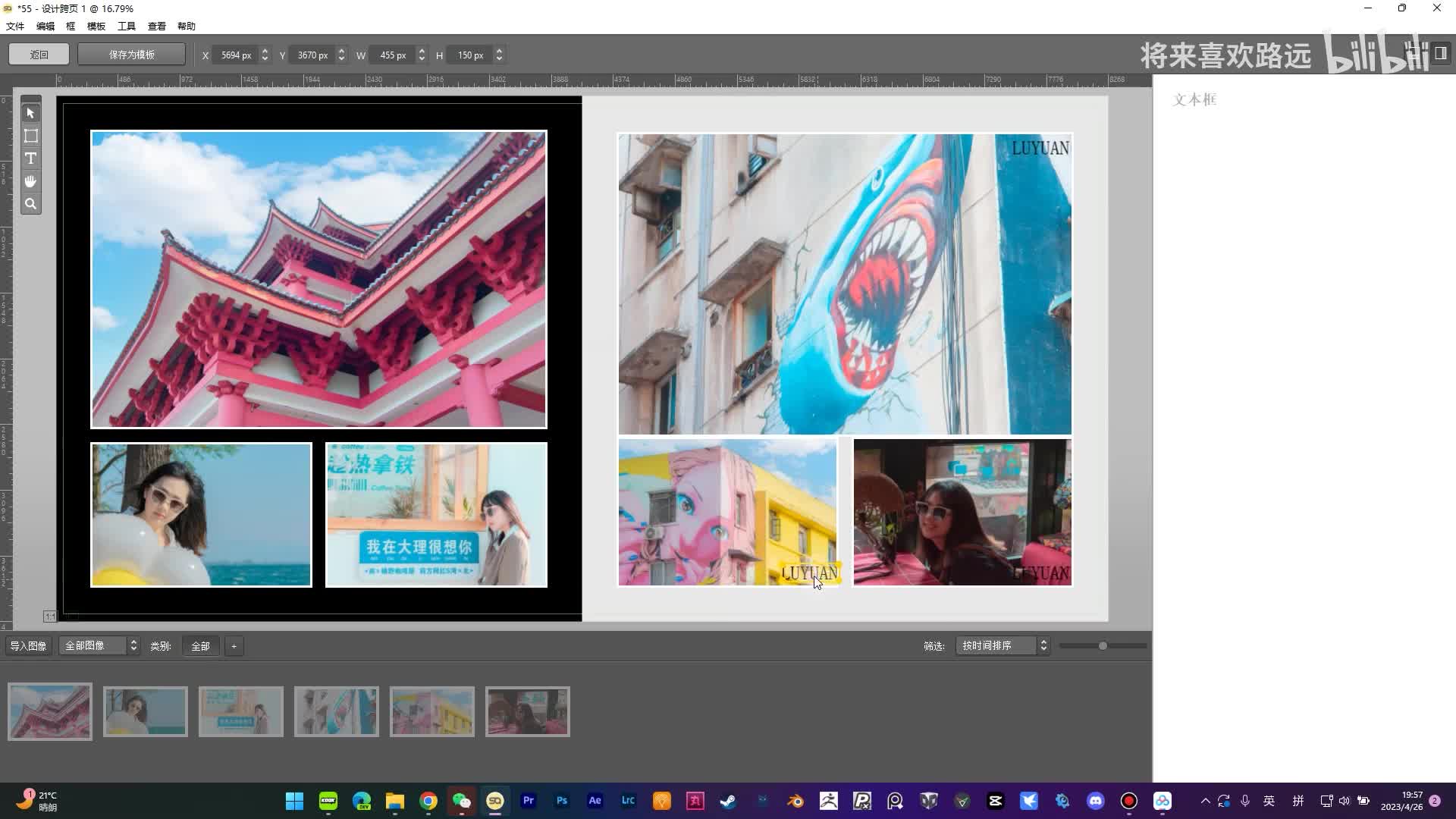1456x819 pixels.
Task: Adjust the thumbnail size slider
Action: pos(1103,646)
